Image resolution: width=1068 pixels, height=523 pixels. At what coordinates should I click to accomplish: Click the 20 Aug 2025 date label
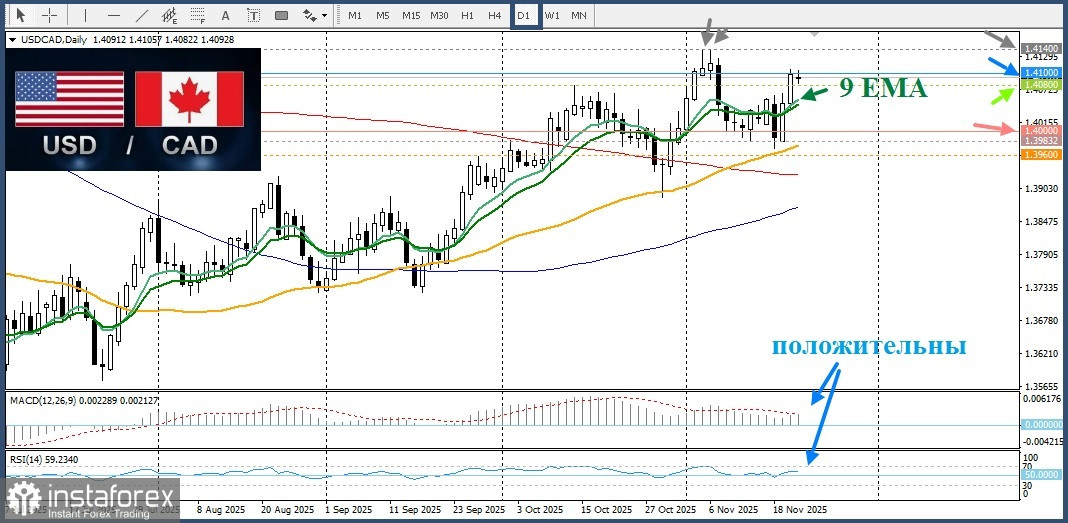(285, 509)
